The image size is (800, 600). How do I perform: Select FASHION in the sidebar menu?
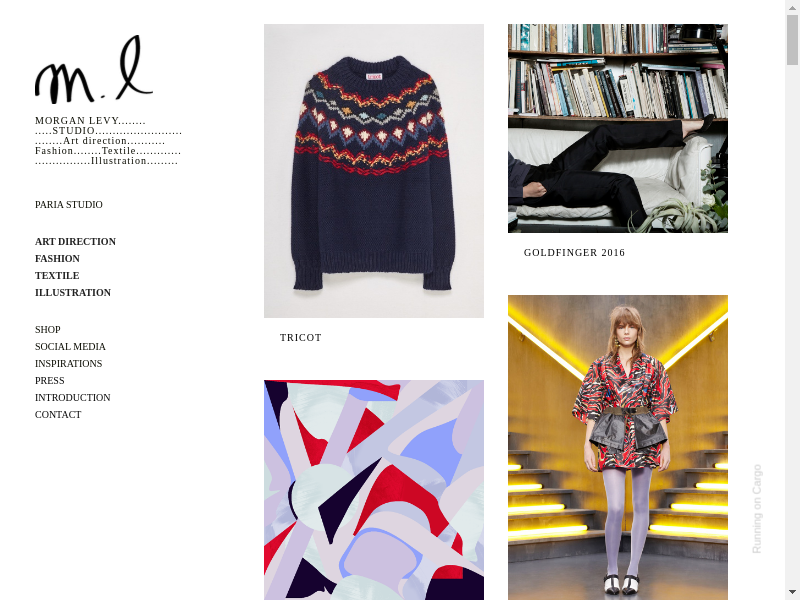tap(57, 259)
